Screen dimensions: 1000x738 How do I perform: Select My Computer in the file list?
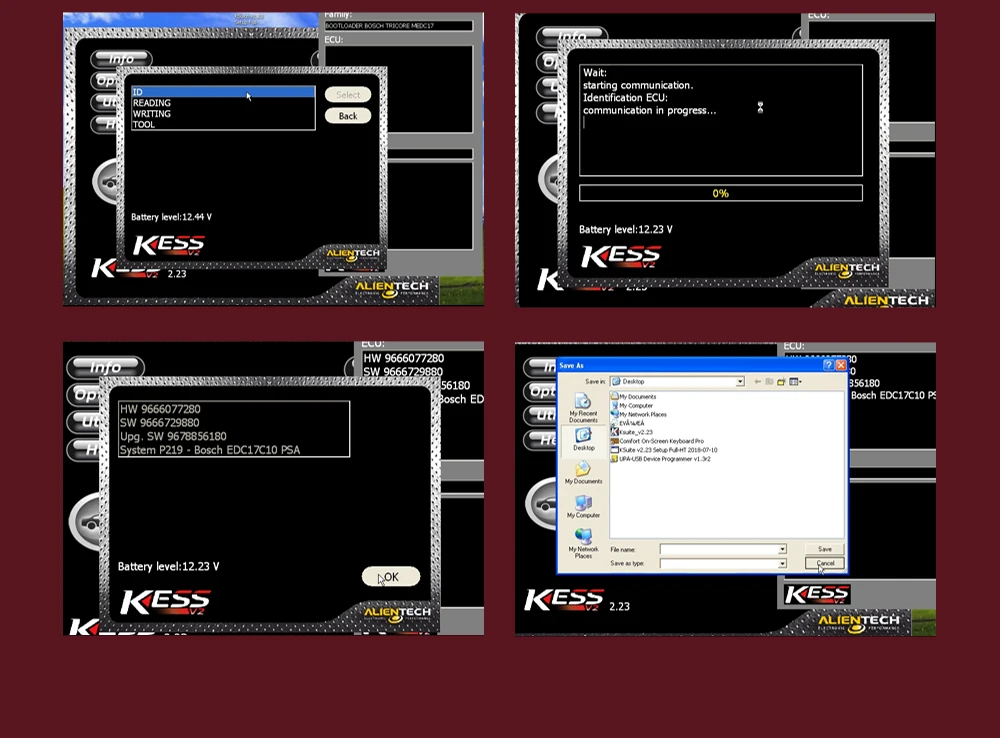click(x=632, y=406)
